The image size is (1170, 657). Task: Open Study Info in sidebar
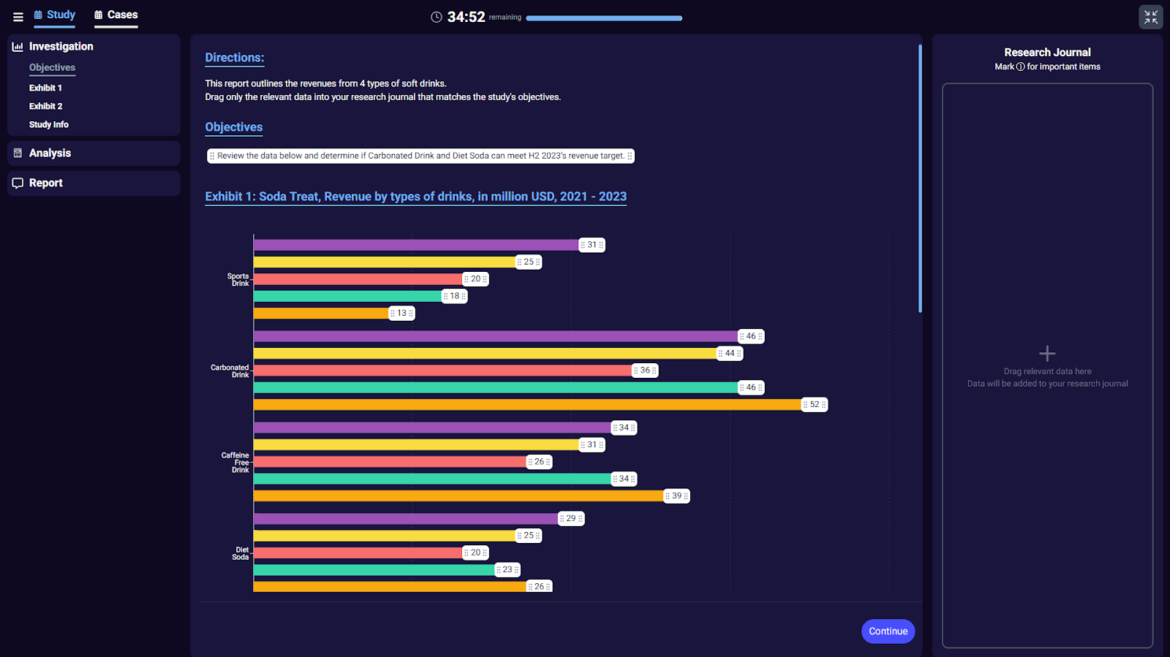coord(48,125)
